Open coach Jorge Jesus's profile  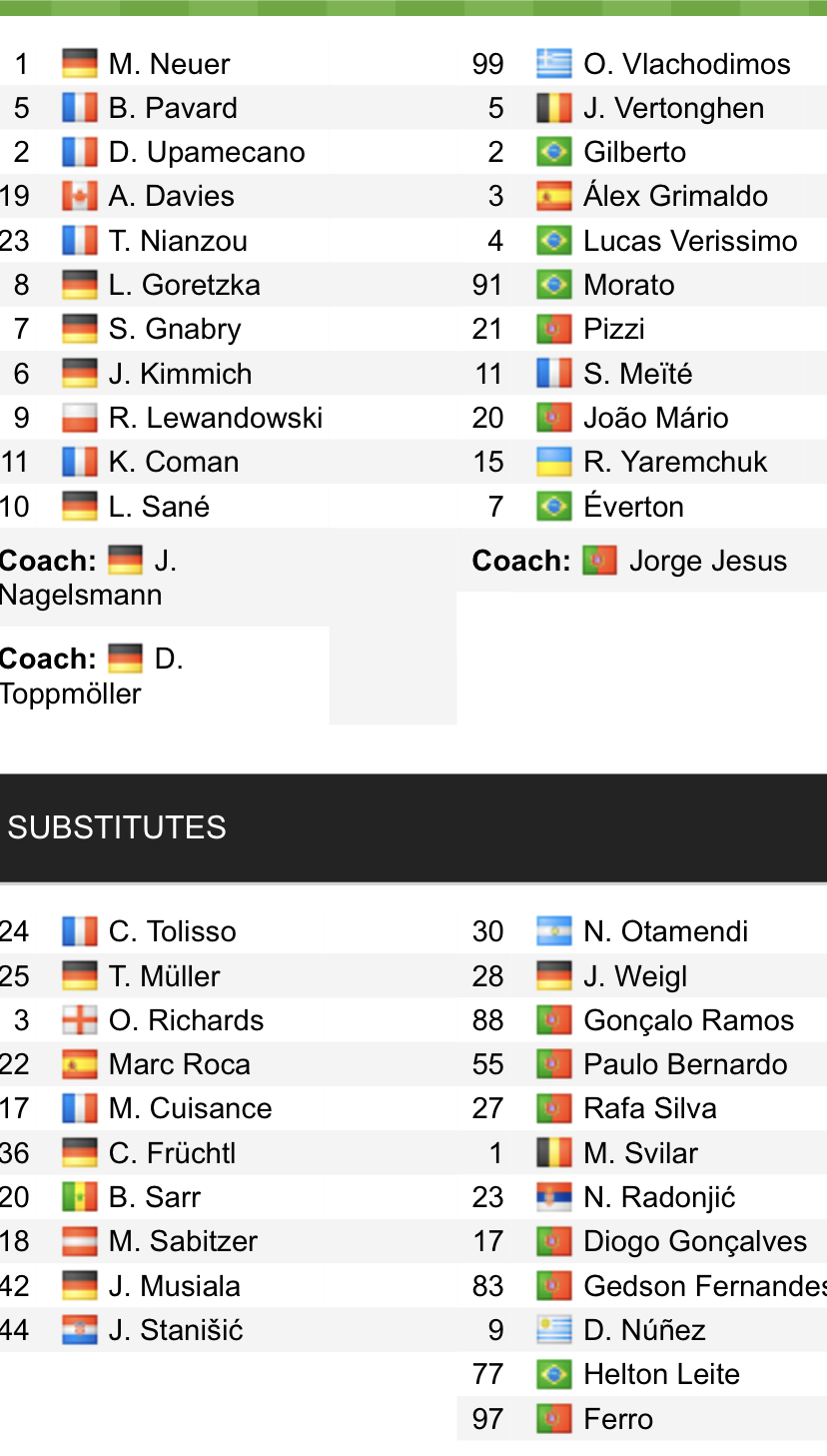click(x=707, y=561)
